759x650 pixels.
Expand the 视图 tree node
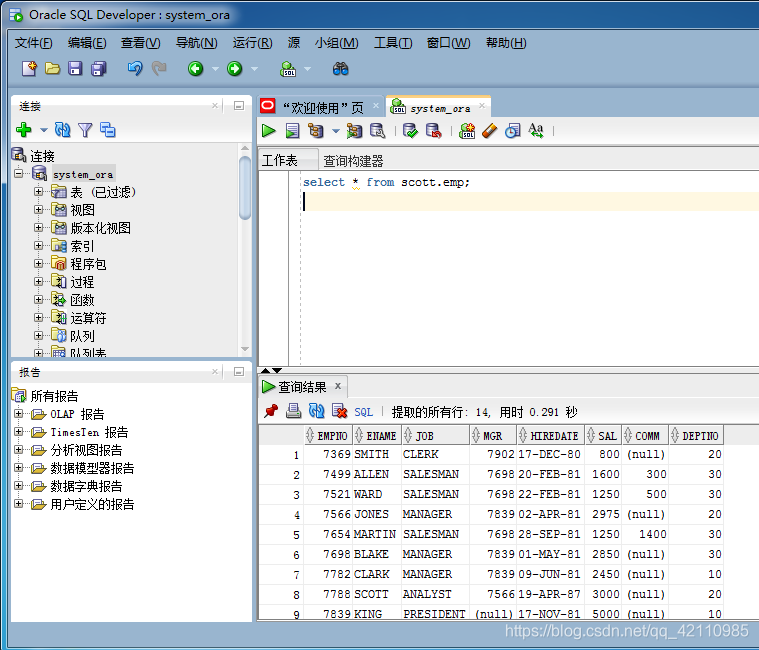38,210
